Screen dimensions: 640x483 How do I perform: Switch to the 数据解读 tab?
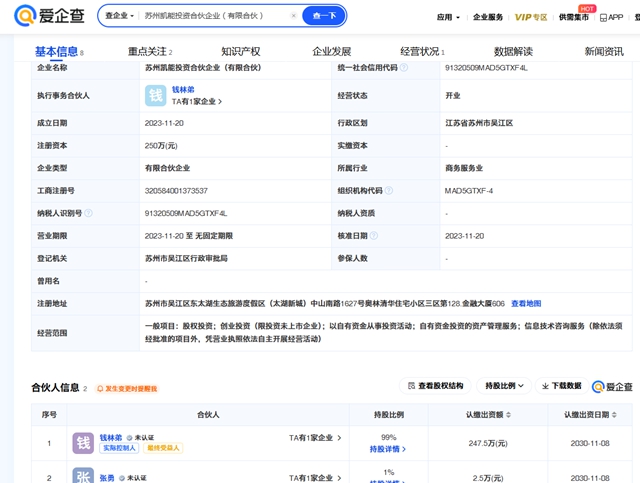(x=513, y=51)
